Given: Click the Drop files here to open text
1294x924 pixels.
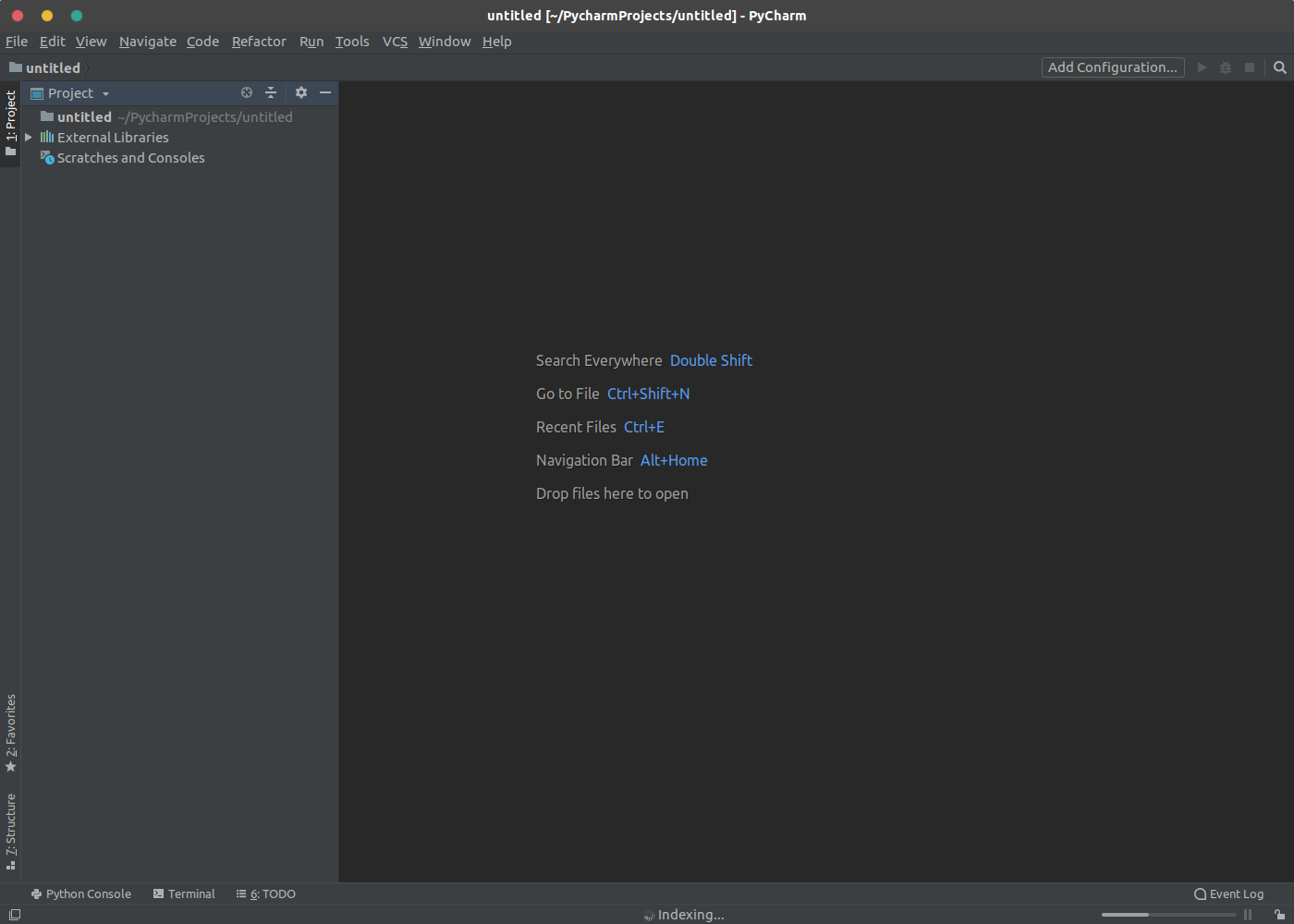Looking at the screenshot, I should click(612, 493).
